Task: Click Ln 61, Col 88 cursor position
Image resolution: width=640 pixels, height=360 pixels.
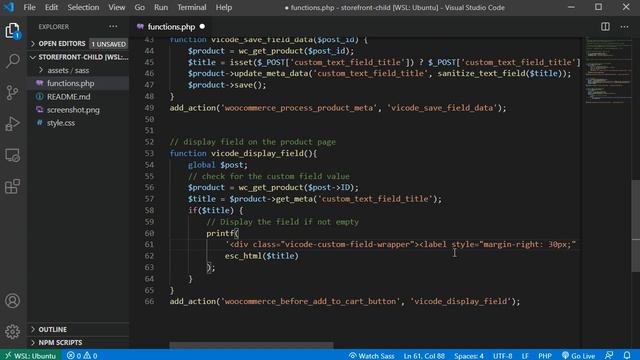Action: (x=424, y=356)
